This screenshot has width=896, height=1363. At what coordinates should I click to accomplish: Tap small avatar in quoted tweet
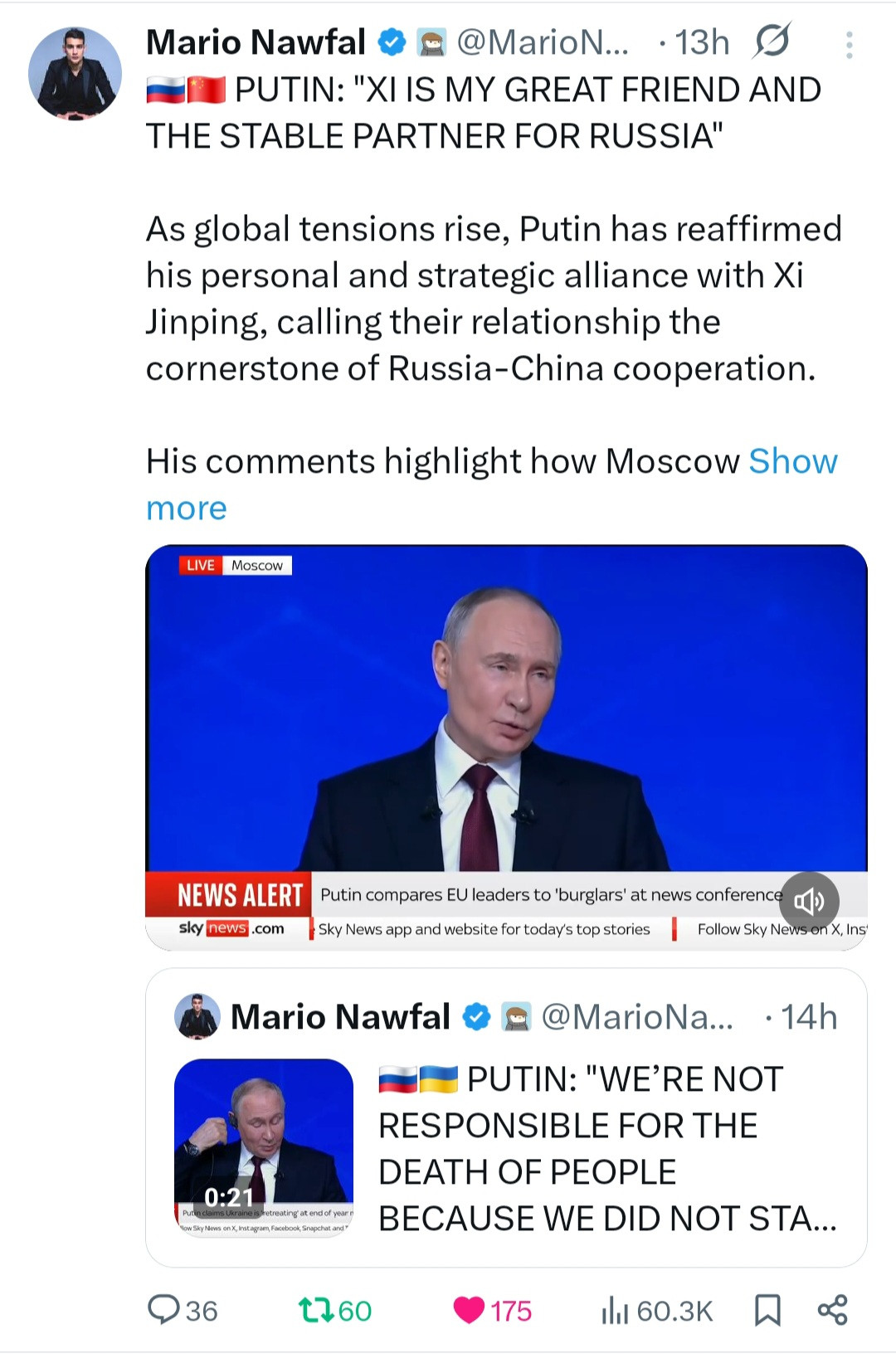197,1016
